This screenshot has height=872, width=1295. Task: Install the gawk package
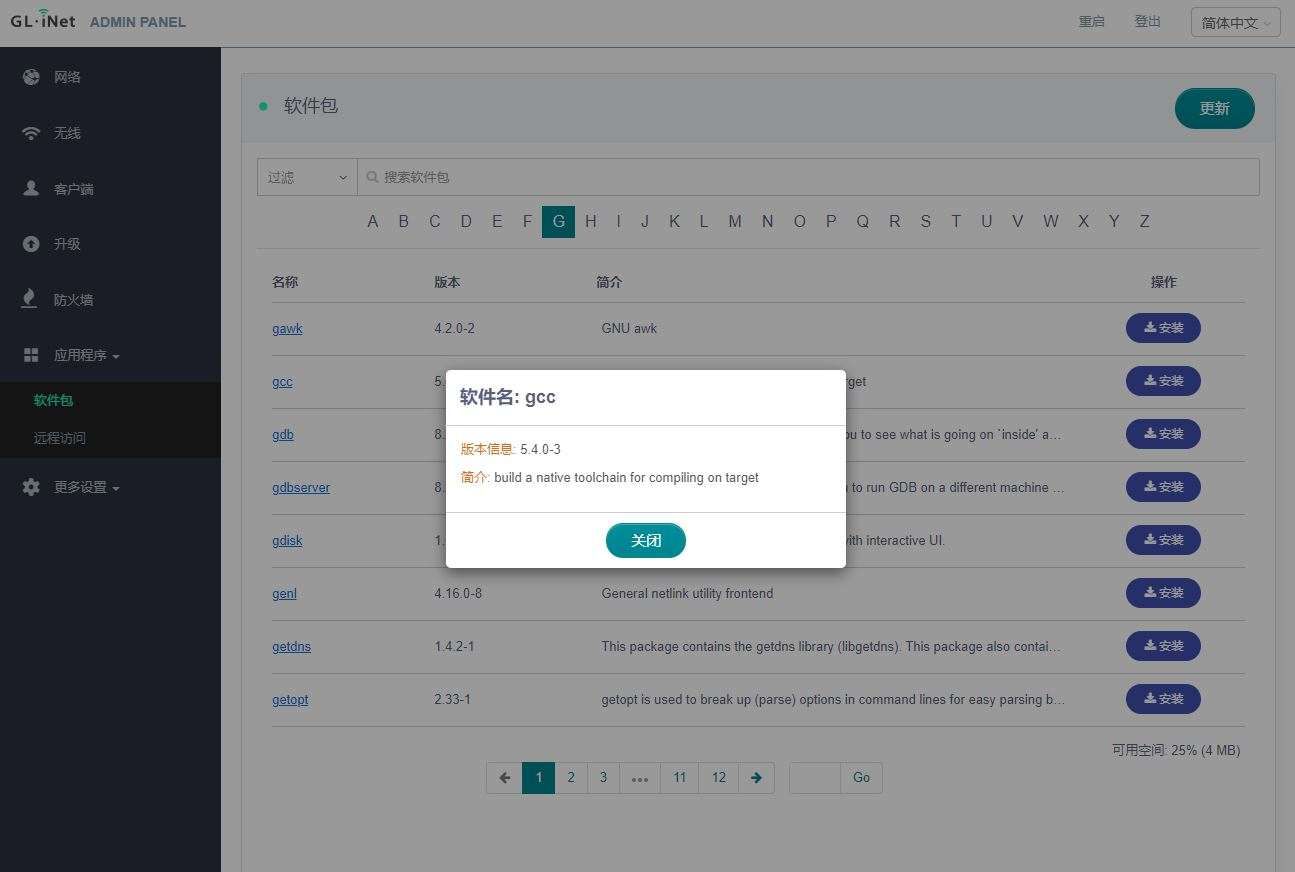pos(1162,328)
